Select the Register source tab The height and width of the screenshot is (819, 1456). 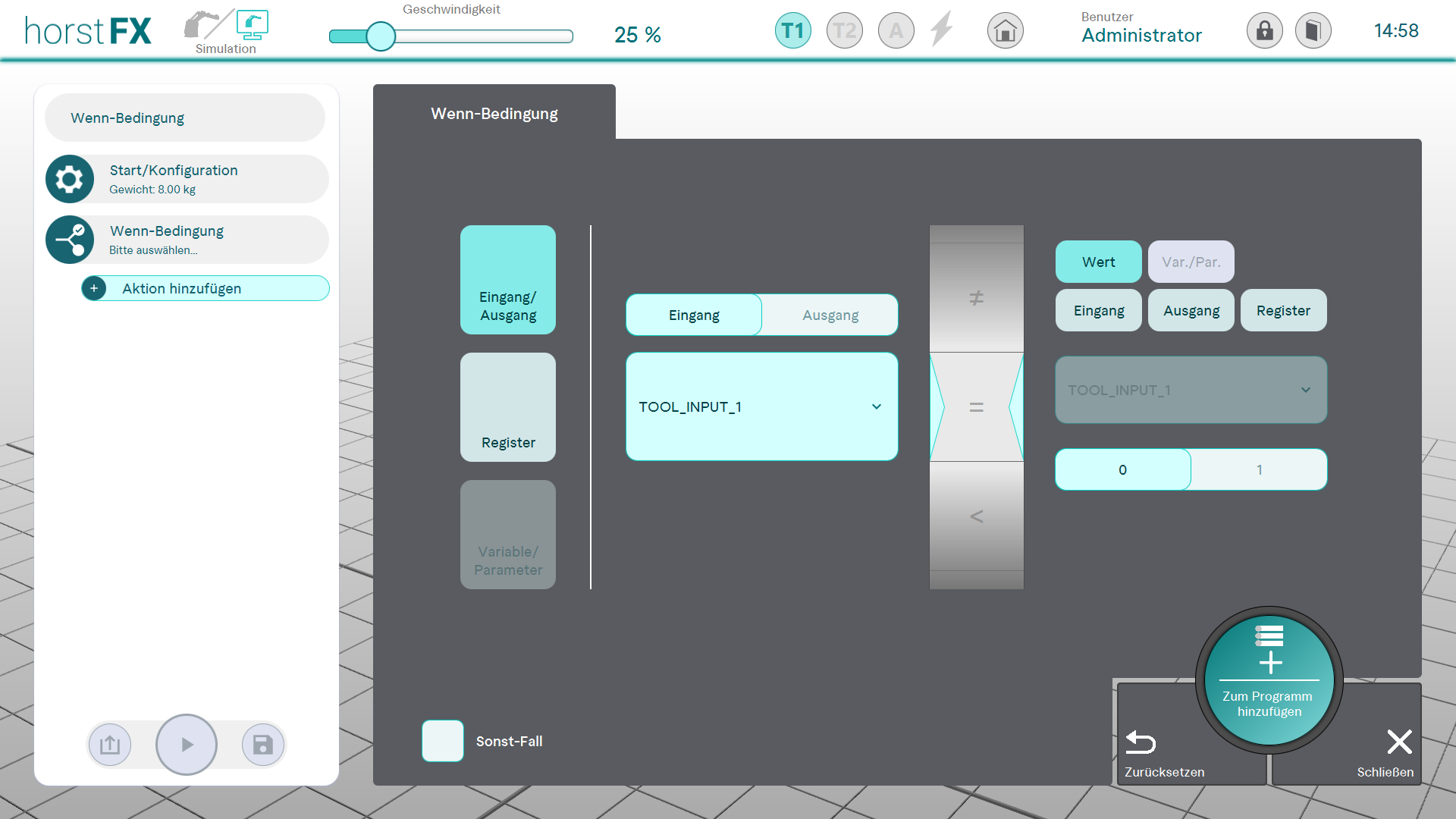507,407
